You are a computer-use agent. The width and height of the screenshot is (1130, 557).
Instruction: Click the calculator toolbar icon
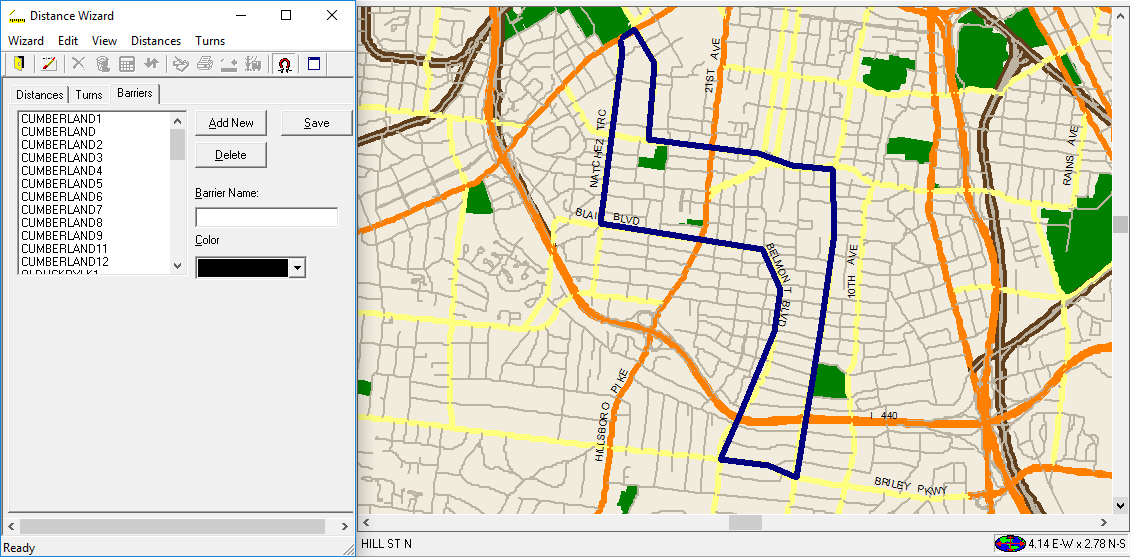(x=127, y=64)
